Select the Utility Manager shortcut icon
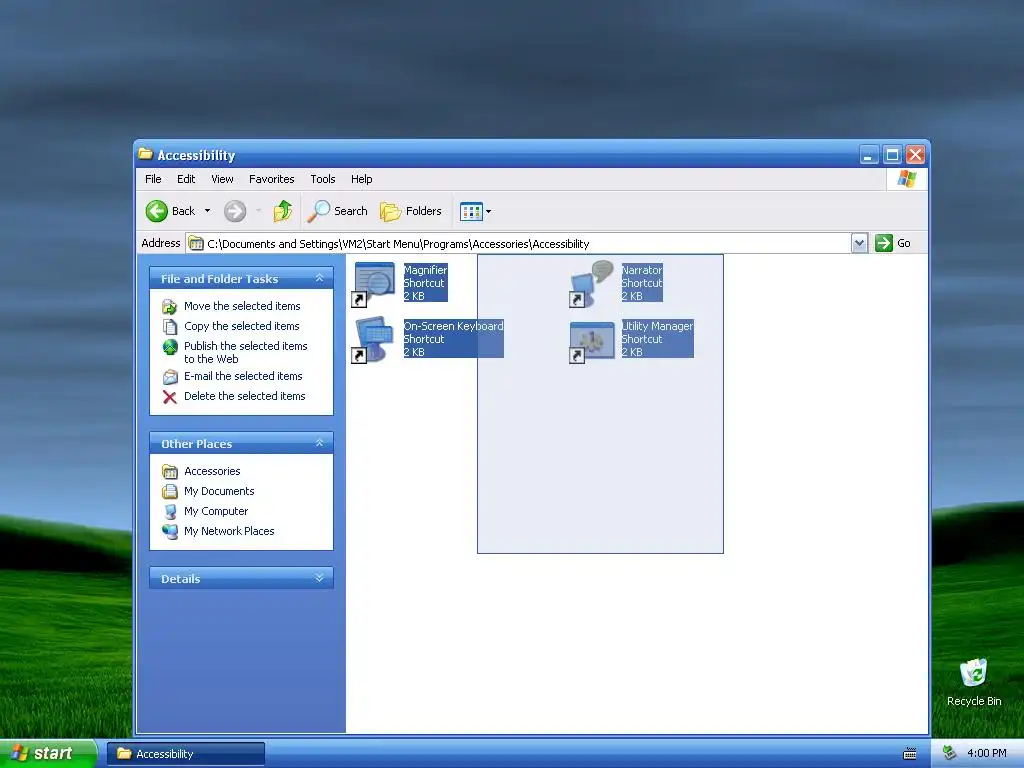Image resolution: width=1024 pixels, height=768 pixels. coord(592,340)
